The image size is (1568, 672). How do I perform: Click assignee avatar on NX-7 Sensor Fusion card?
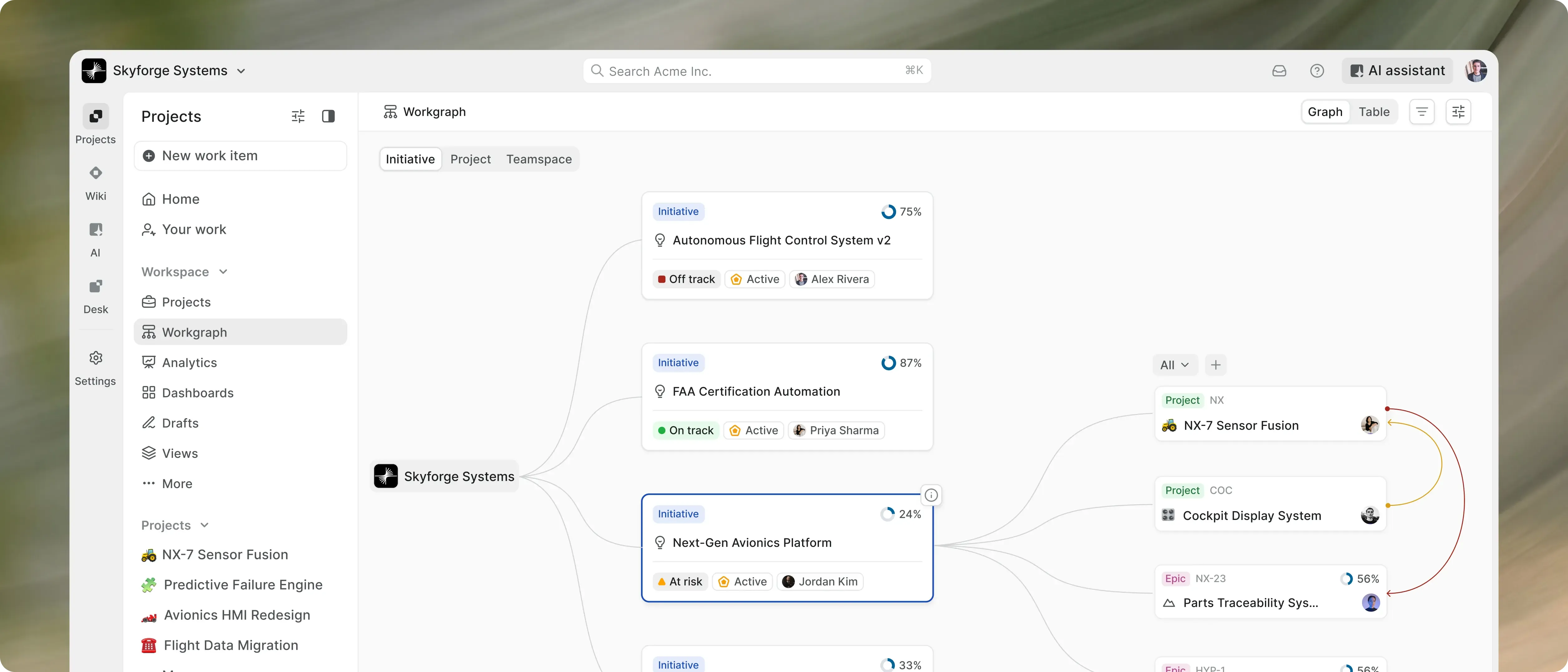point(1370,425)
